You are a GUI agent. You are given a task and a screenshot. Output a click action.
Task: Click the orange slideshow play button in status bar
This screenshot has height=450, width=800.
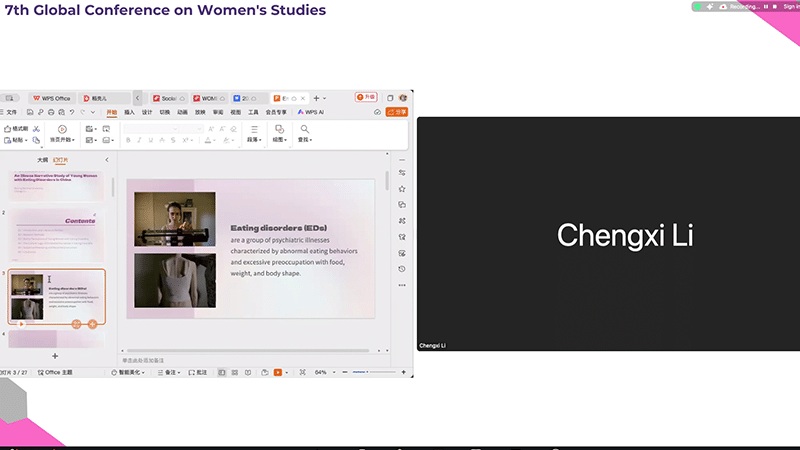click(x=278, y=372)
